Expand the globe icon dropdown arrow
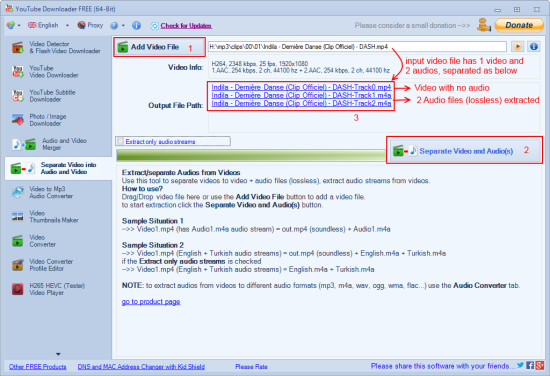Viewport: 550px width, 376px height. (19, 25)
